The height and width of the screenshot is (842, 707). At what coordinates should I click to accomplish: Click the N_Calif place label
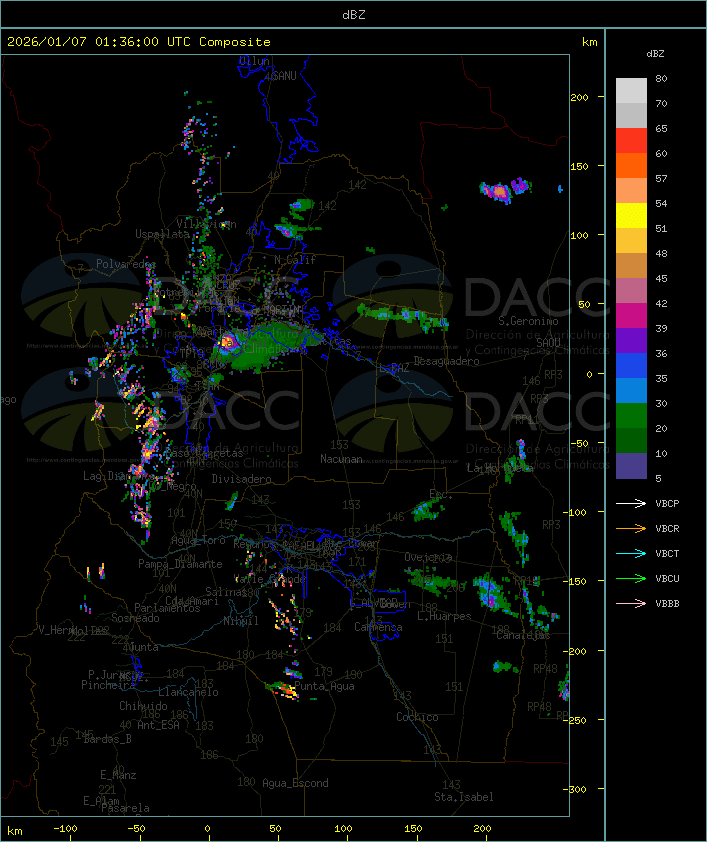295,260
